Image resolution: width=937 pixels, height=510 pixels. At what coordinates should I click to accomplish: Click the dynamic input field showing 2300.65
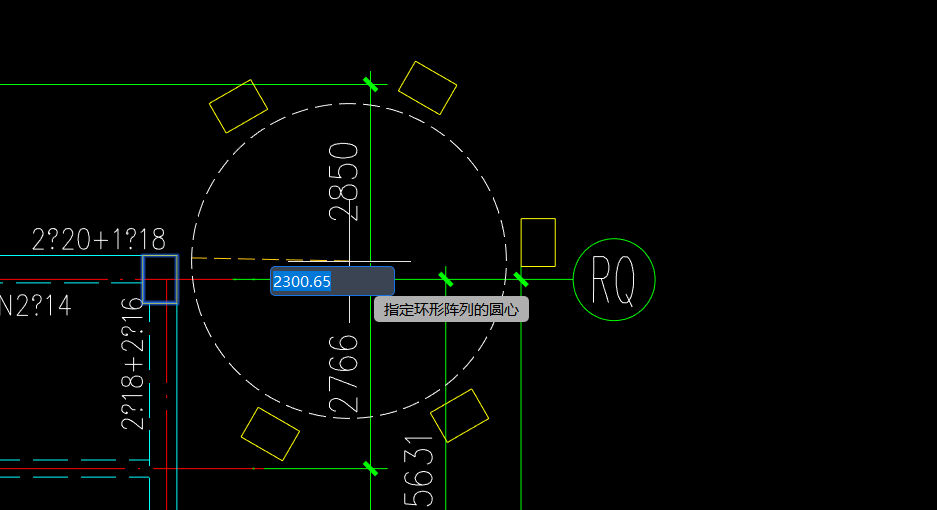pyautogui.click(x=331, y=281)
